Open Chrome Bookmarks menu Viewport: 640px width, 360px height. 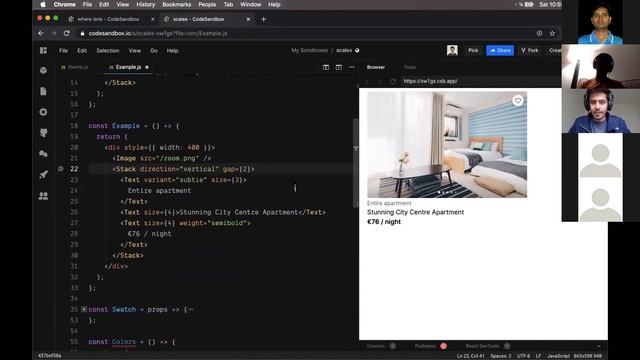(177, 4)
